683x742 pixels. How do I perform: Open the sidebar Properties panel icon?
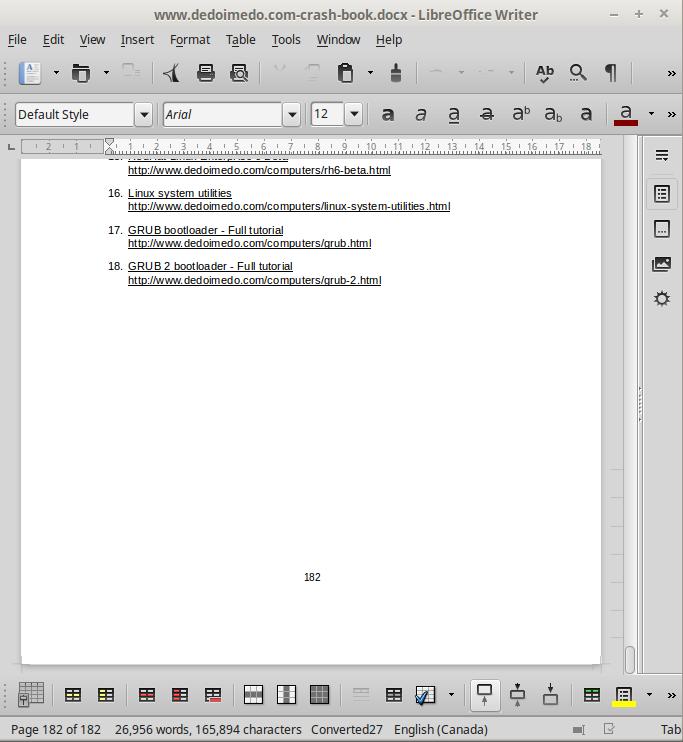click(x=662, y=194)
